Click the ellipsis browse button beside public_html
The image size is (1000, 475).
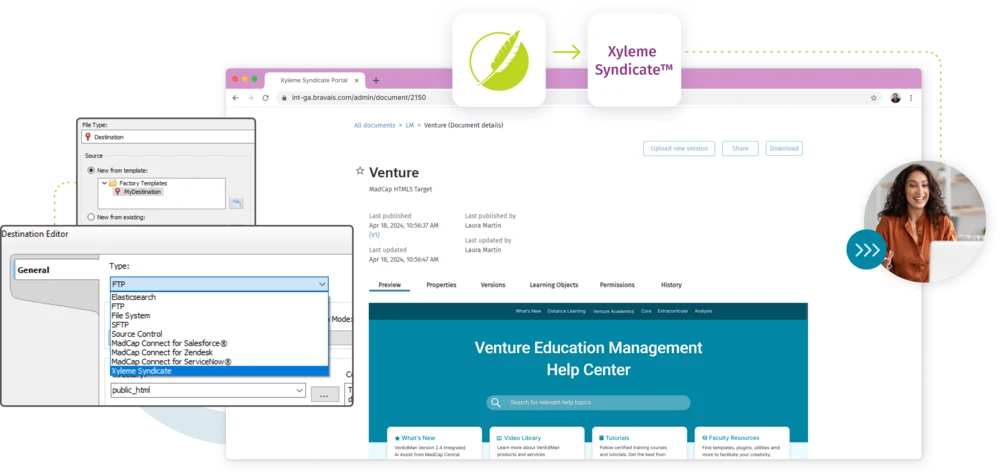tap(325, 395)
